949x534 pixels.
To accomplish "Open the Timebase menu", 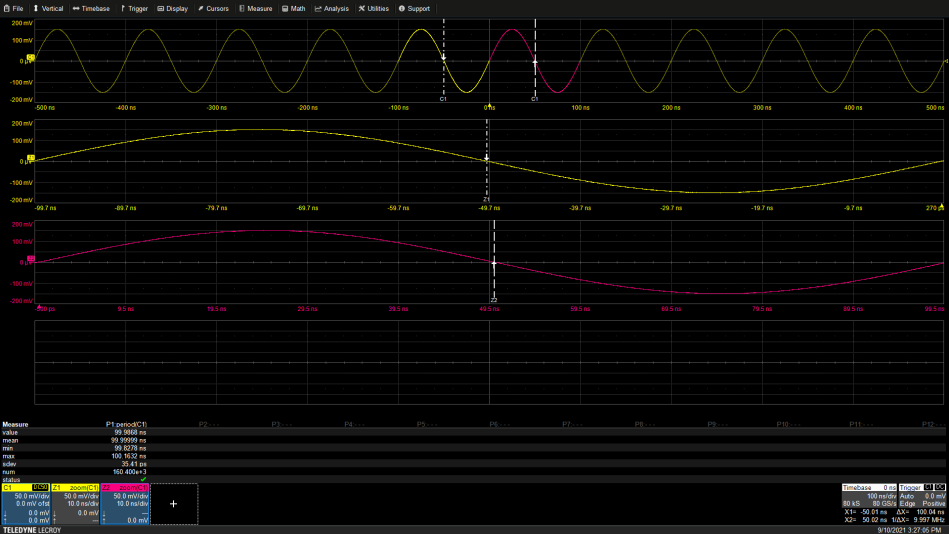I will (x=91, y=8).
